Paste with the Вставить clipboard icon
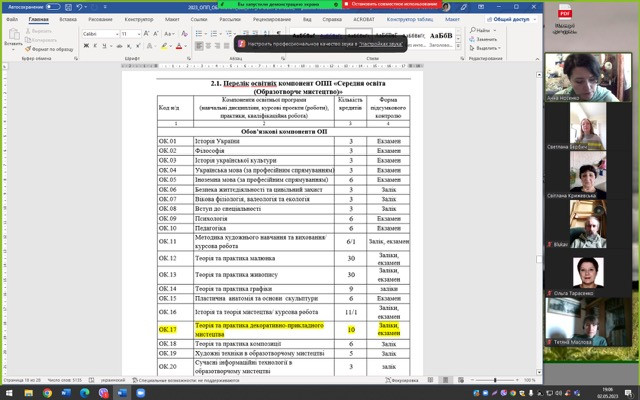The width and height of the screenshot is (640, 400). [x=13, y=35]
